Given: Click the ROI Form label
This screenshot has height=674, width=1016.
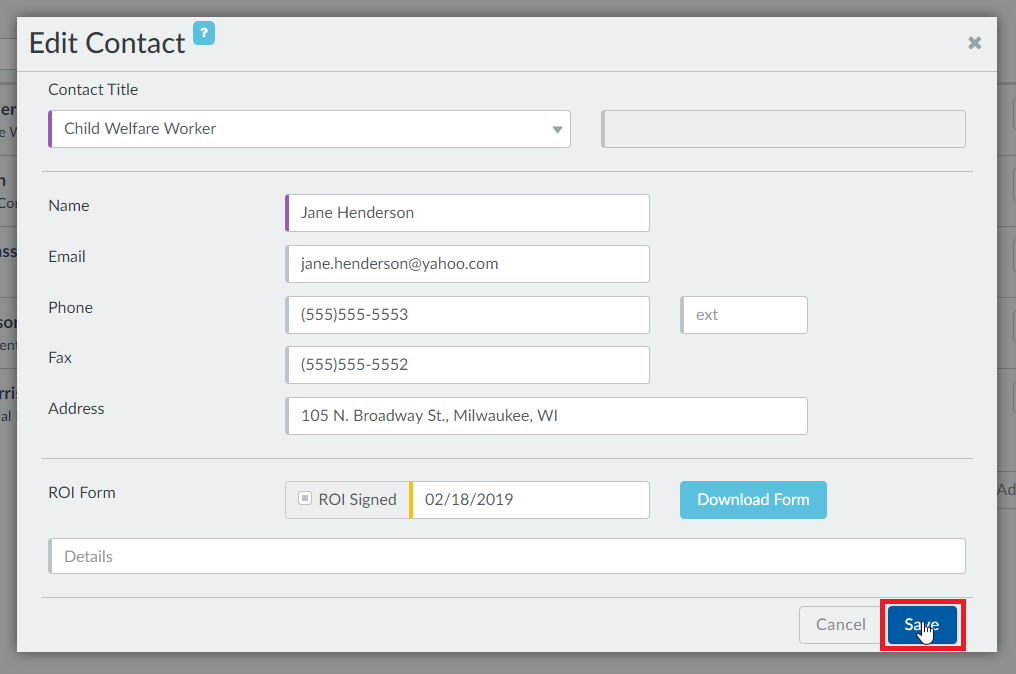Looking at the screenshot, I should (x=82, y=493).
